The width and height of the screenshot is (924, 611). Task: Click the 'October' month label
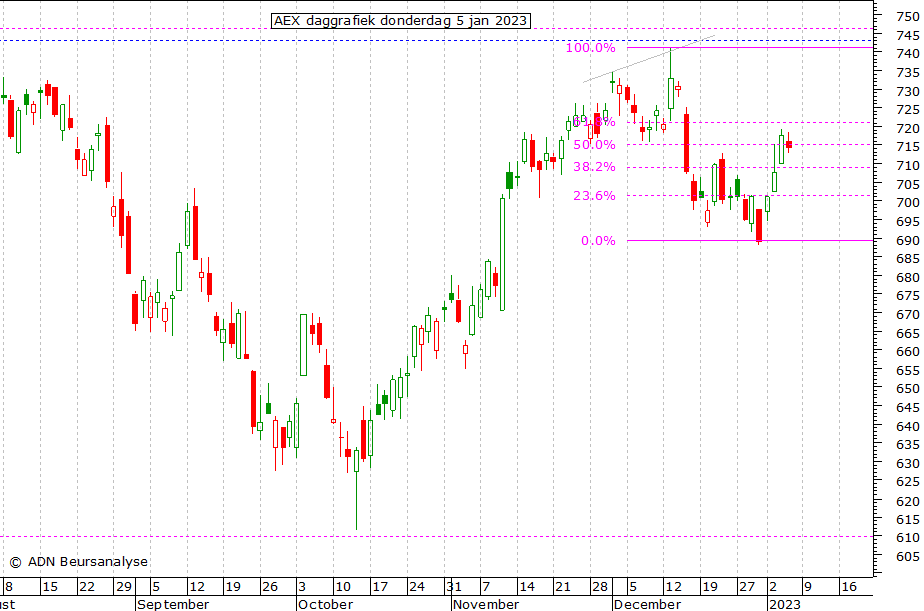pyautogui.click(x=325, y=605)
